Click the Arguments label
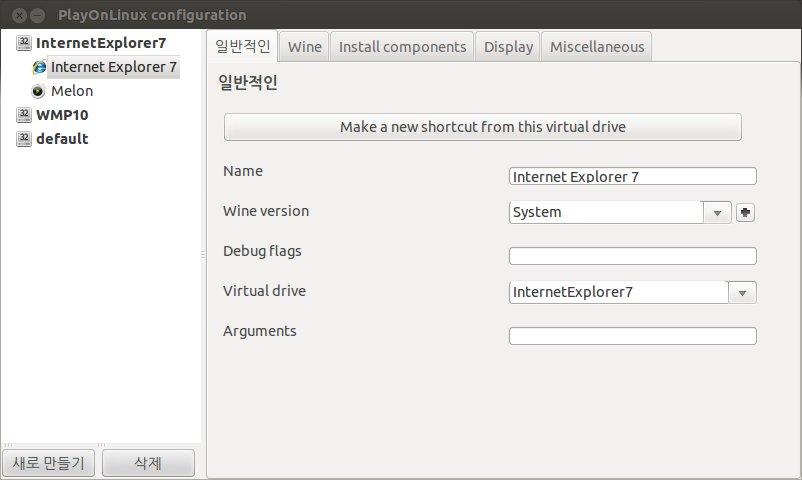 pyautogui.click(x=260, y=331)
